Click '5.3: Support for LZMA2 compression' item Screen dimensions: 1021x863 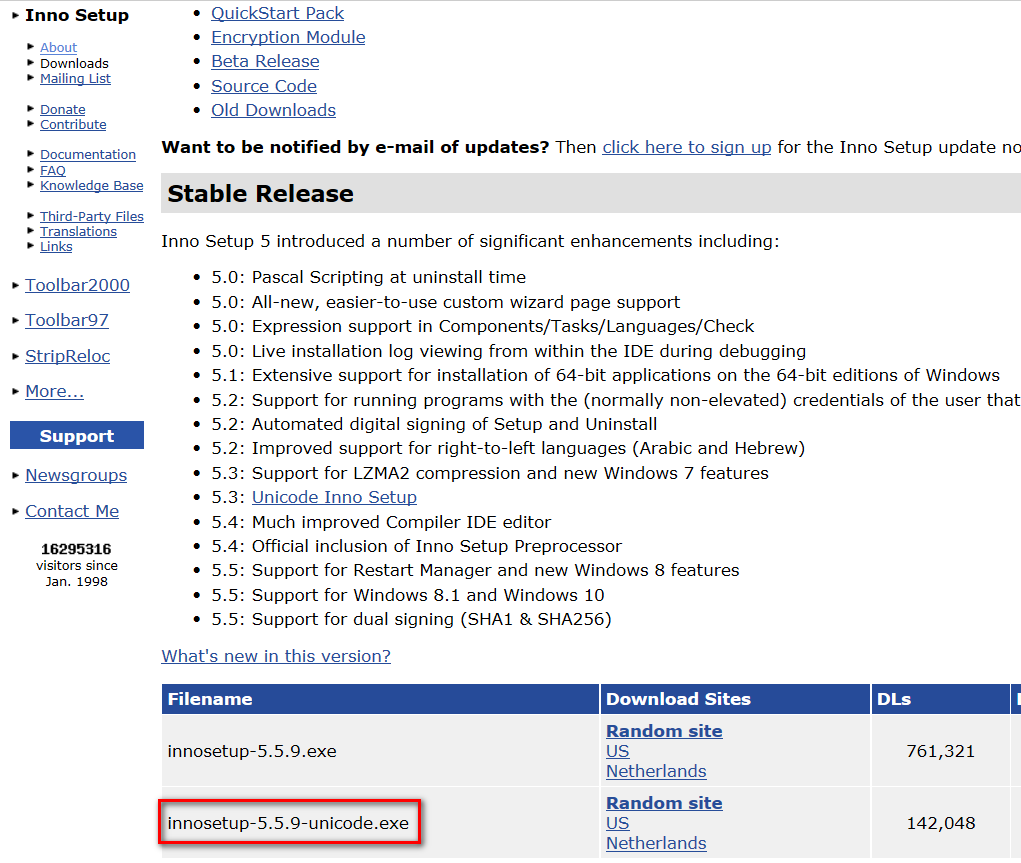click(490, 473)
